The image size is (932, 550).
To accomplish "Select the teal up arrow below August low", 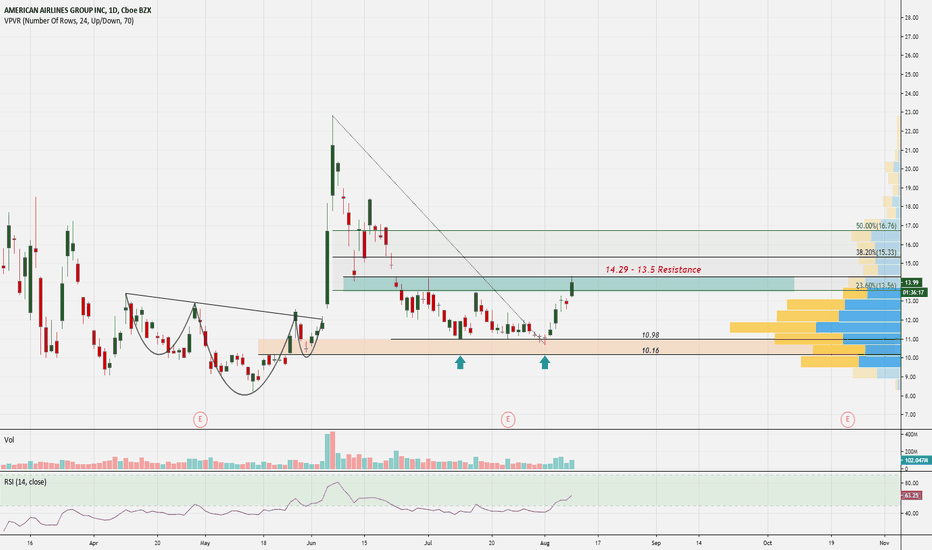I will point(544,362).
